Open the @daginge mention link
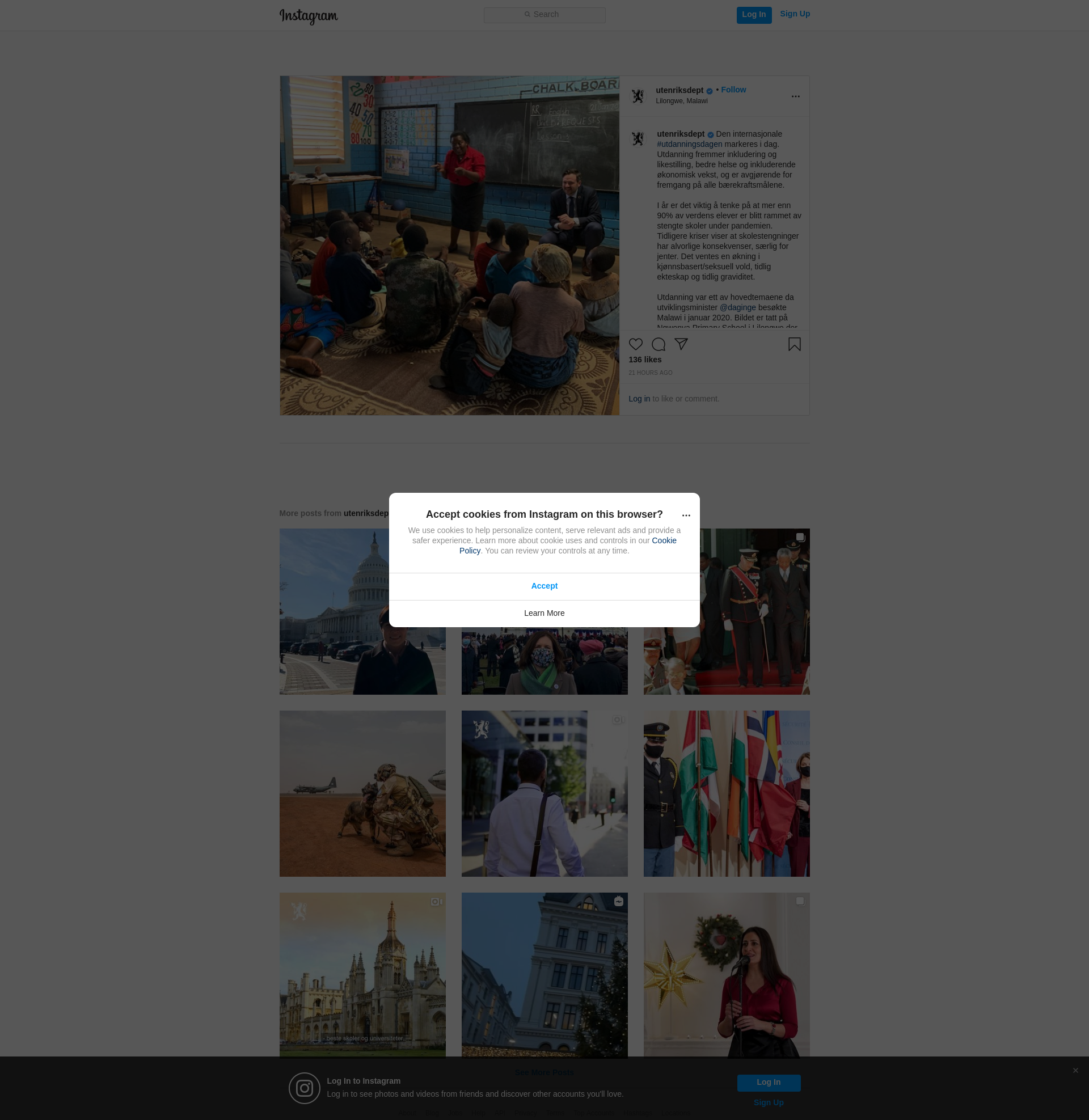 (x=737, y=307)
